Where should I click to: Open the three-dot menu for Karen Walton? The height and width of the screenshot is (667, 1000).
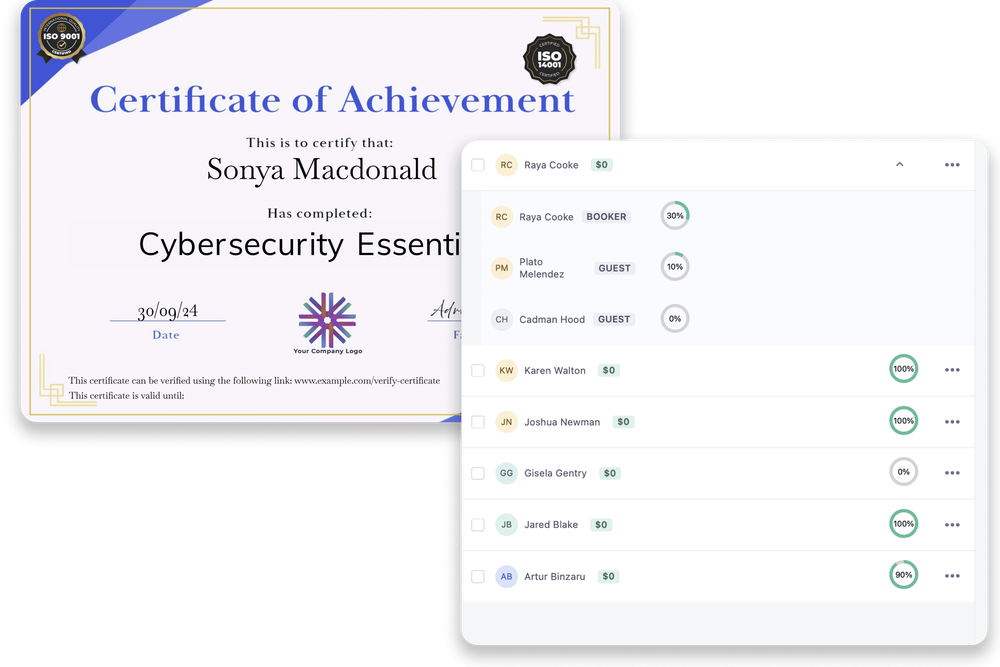[952, 370]
